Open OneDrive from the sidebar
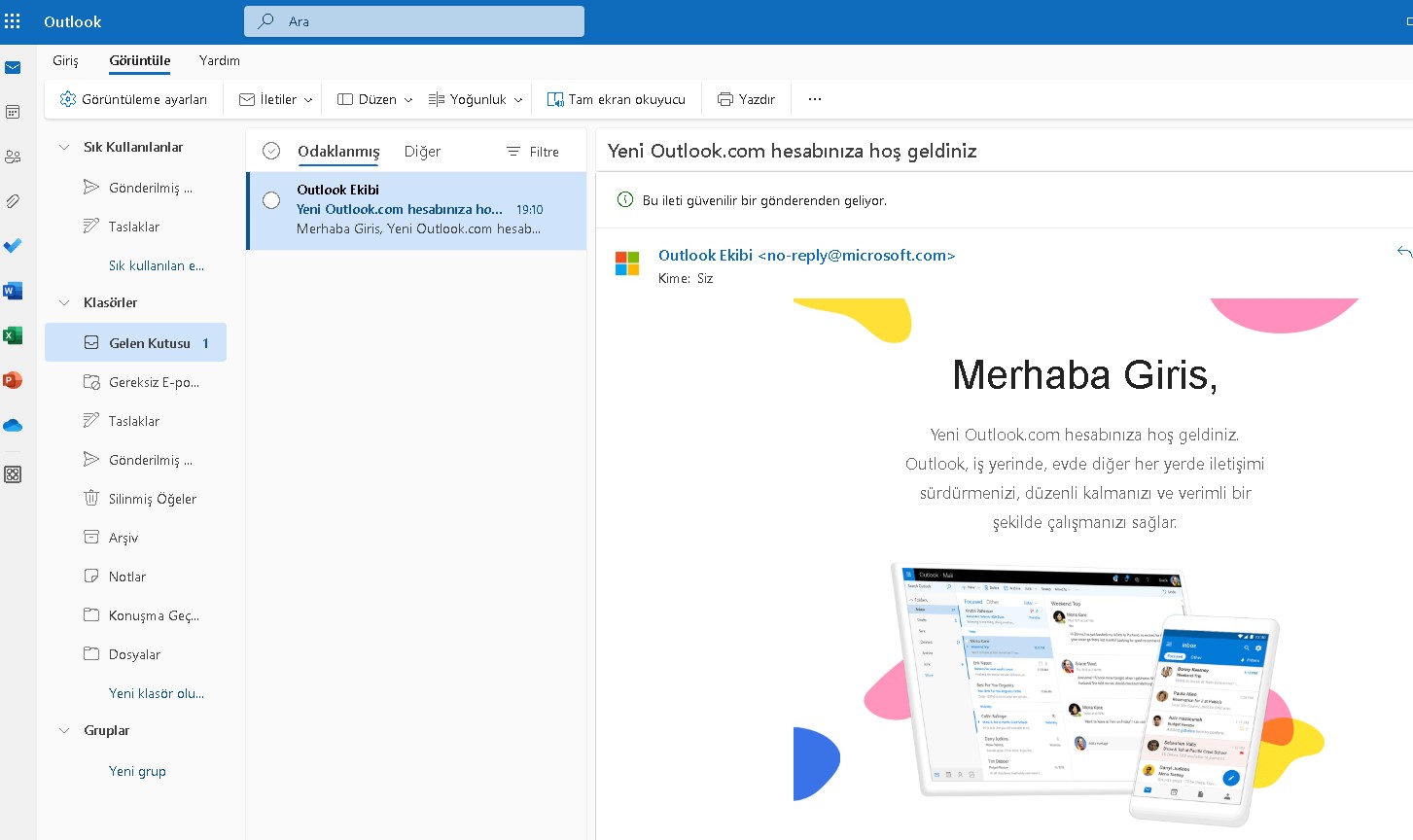 point(13,424)
